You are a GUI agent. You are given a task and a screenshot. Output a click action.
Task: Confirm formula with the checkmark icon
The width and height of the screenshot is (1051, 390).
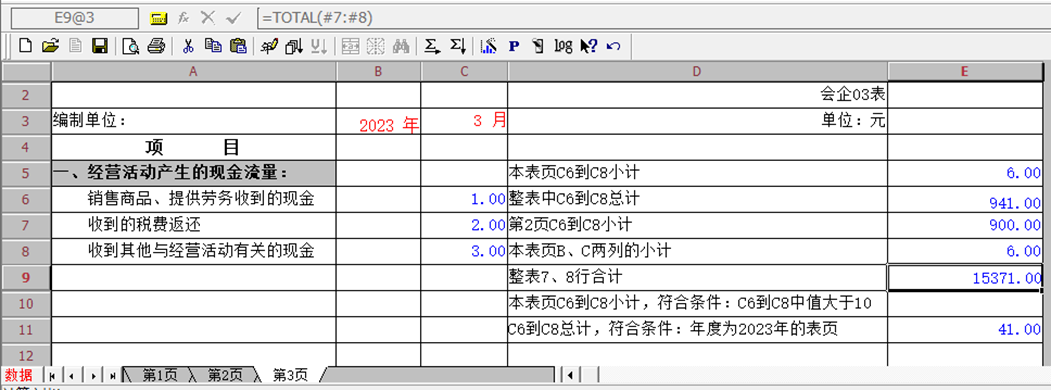[x=233, y=18]
